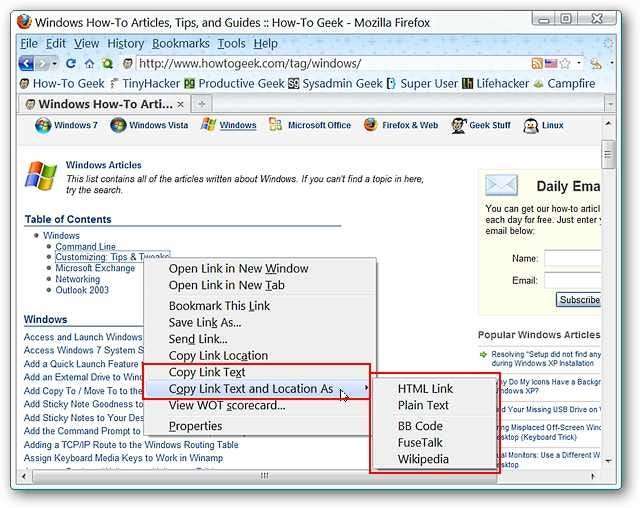Click the RSS feed icon in address bar
This screenshot has height=508, width=640.
point(537,63)
